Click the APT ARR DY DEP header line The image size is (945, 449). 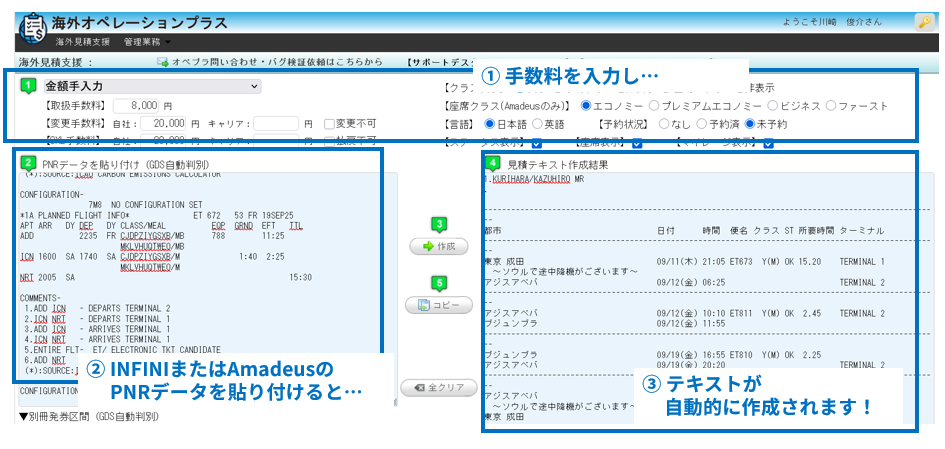click(x=162, y=225)
